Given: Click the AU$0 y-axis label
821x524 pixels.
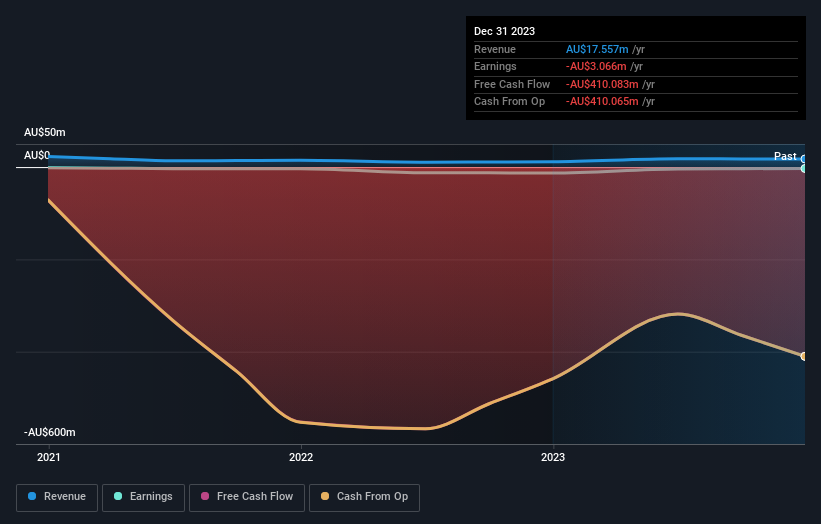Looking at the screenshot, I should pyautogui.click(x=37, y=155).
